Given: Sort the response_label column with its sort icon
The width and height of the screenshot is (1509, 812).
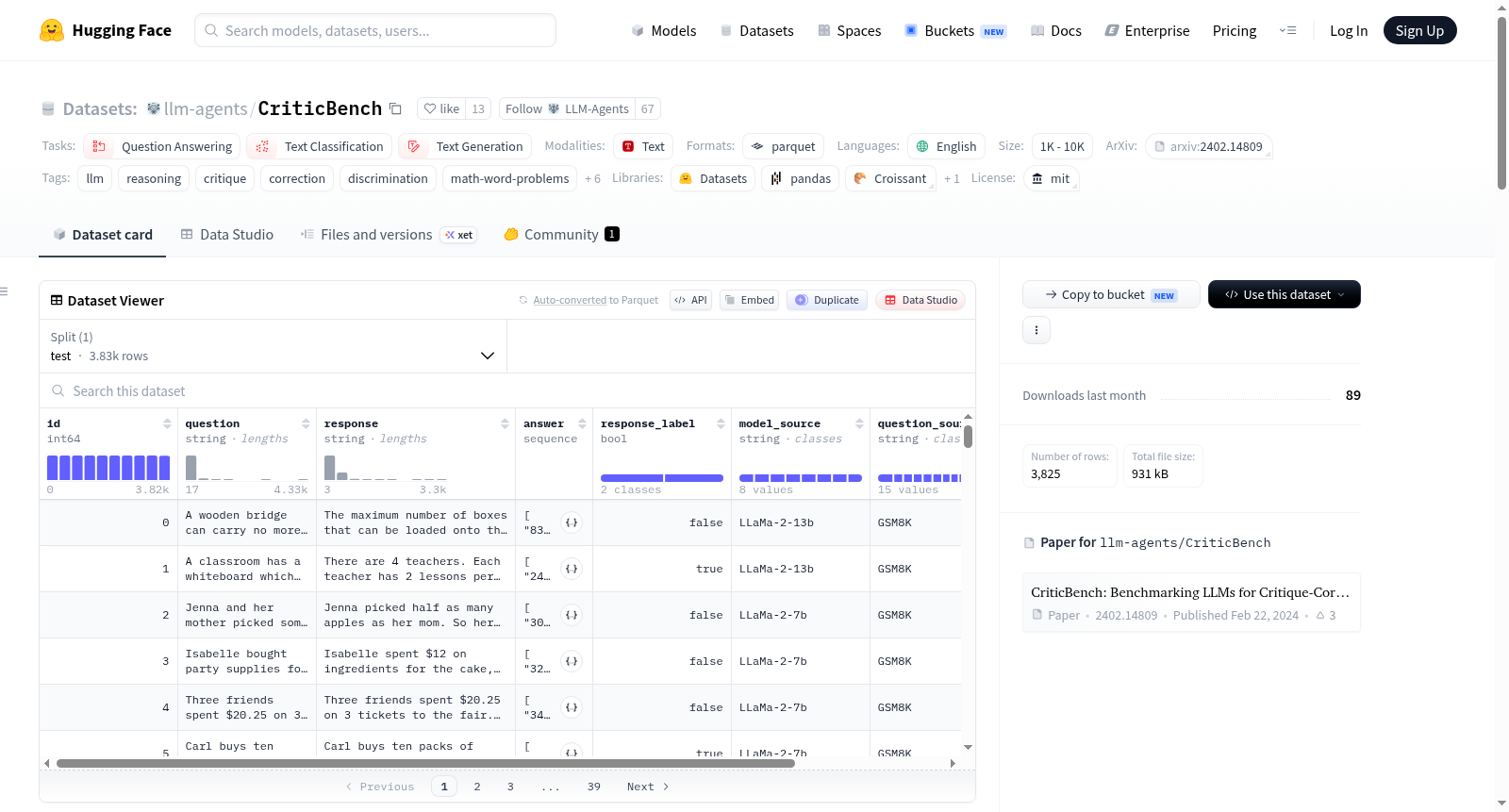Looking at the screenshot, I should [721, 423].
